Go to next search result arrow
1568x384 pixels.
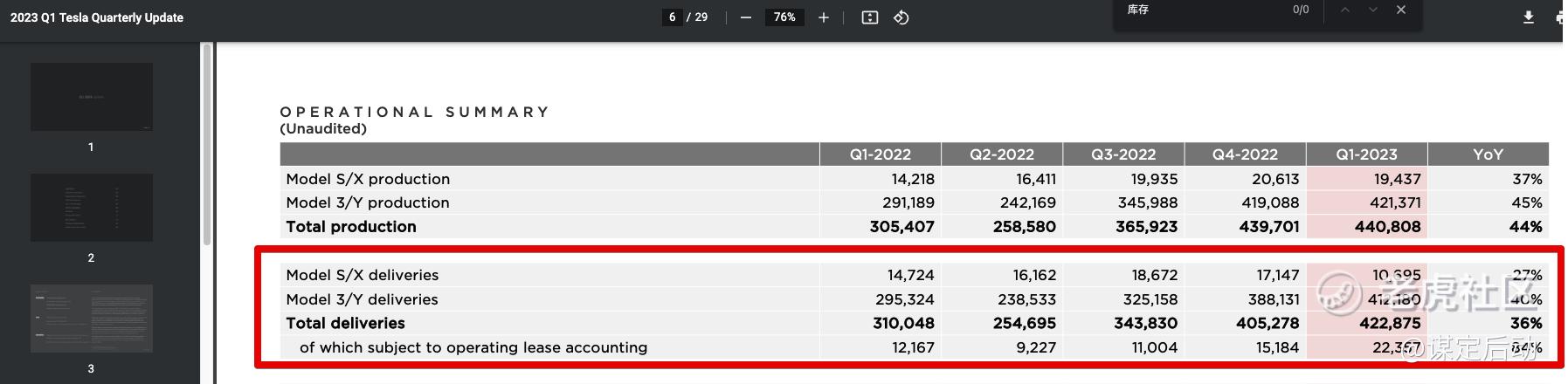pyautogui.click(x=1373, y=10)
